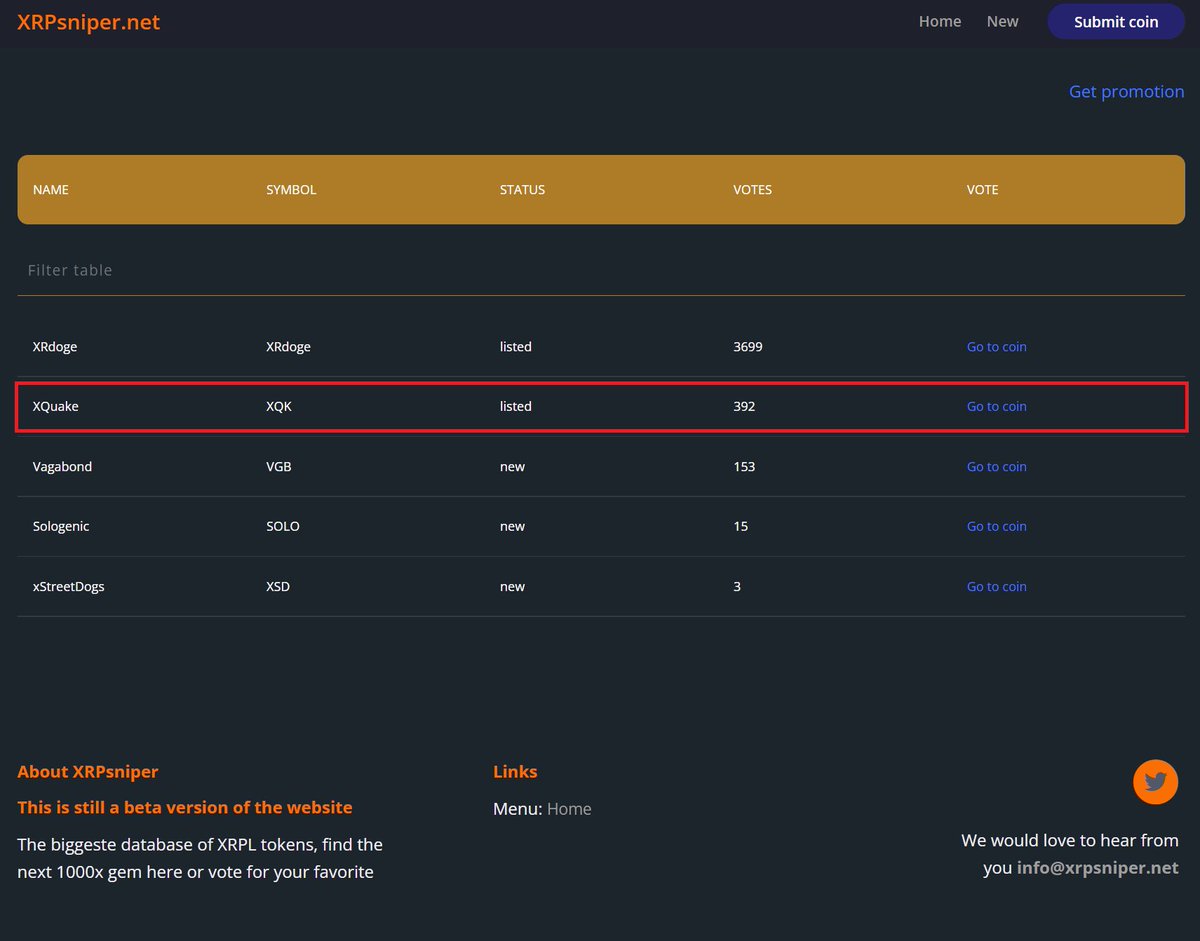Sort by the VOTES column header
The image size is (1200, 941).
752,189
